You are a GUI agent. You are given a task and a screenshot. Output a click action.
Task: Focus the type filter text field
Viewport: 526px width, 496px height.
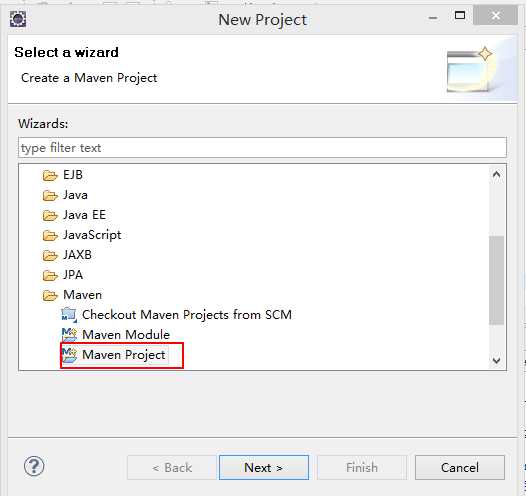pos(262,148)
